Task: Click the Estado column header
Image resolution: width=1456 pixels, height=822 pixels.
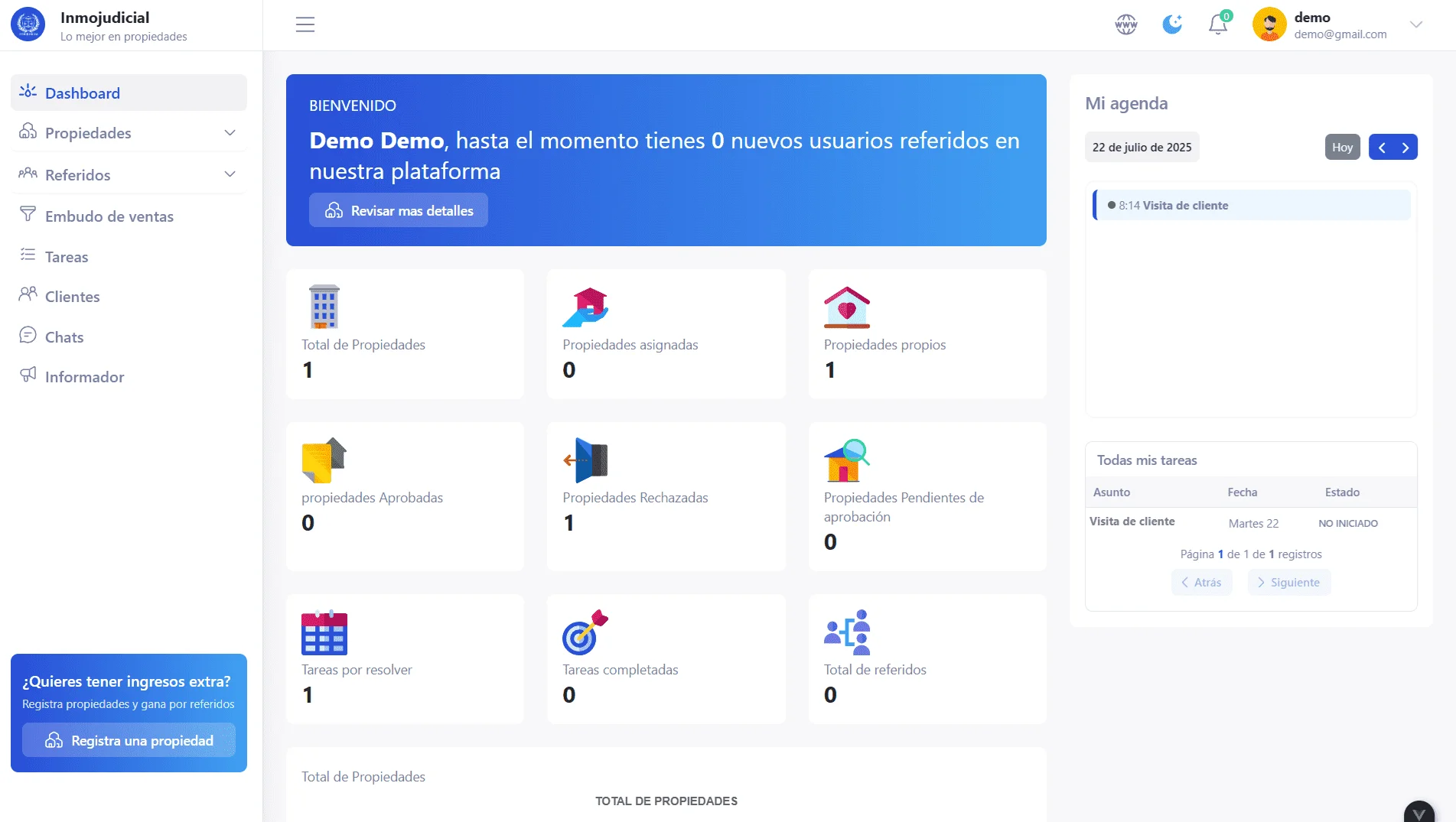Action: pyautogui.click(x=1342, y=492)
